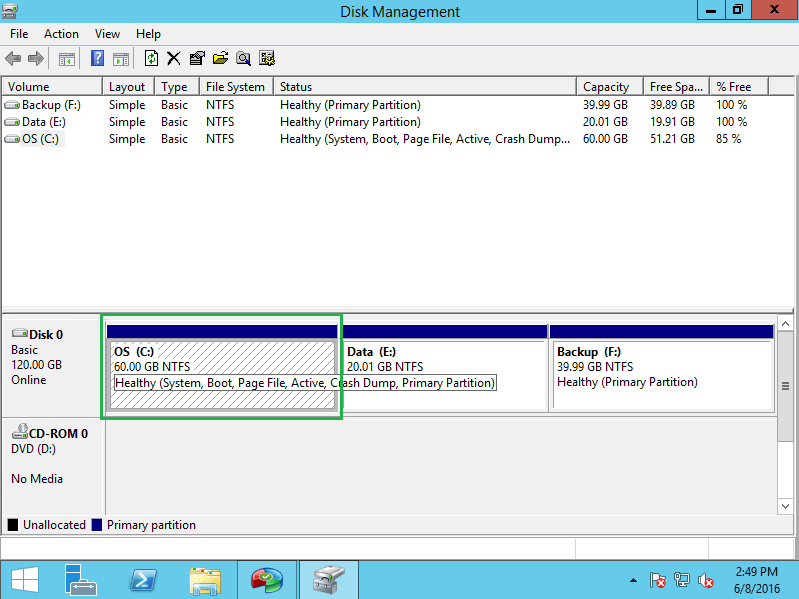This screenshot has height=599, width=799.
Task: Sort by the Layout column header
Action: [x=129, y=87]
